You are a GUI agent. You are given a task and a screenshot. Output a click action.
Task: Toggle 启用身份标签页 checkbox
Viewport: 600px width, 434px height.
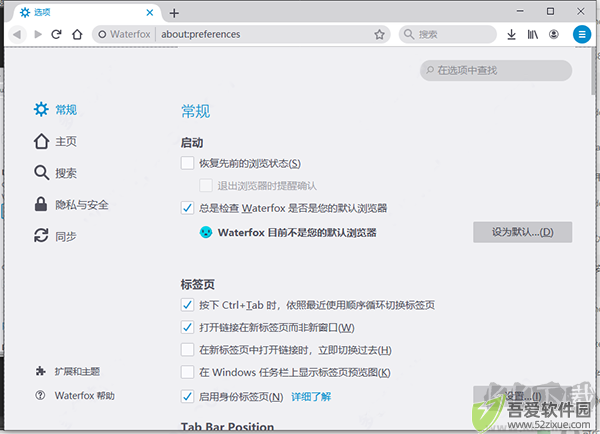coord(187,396)
